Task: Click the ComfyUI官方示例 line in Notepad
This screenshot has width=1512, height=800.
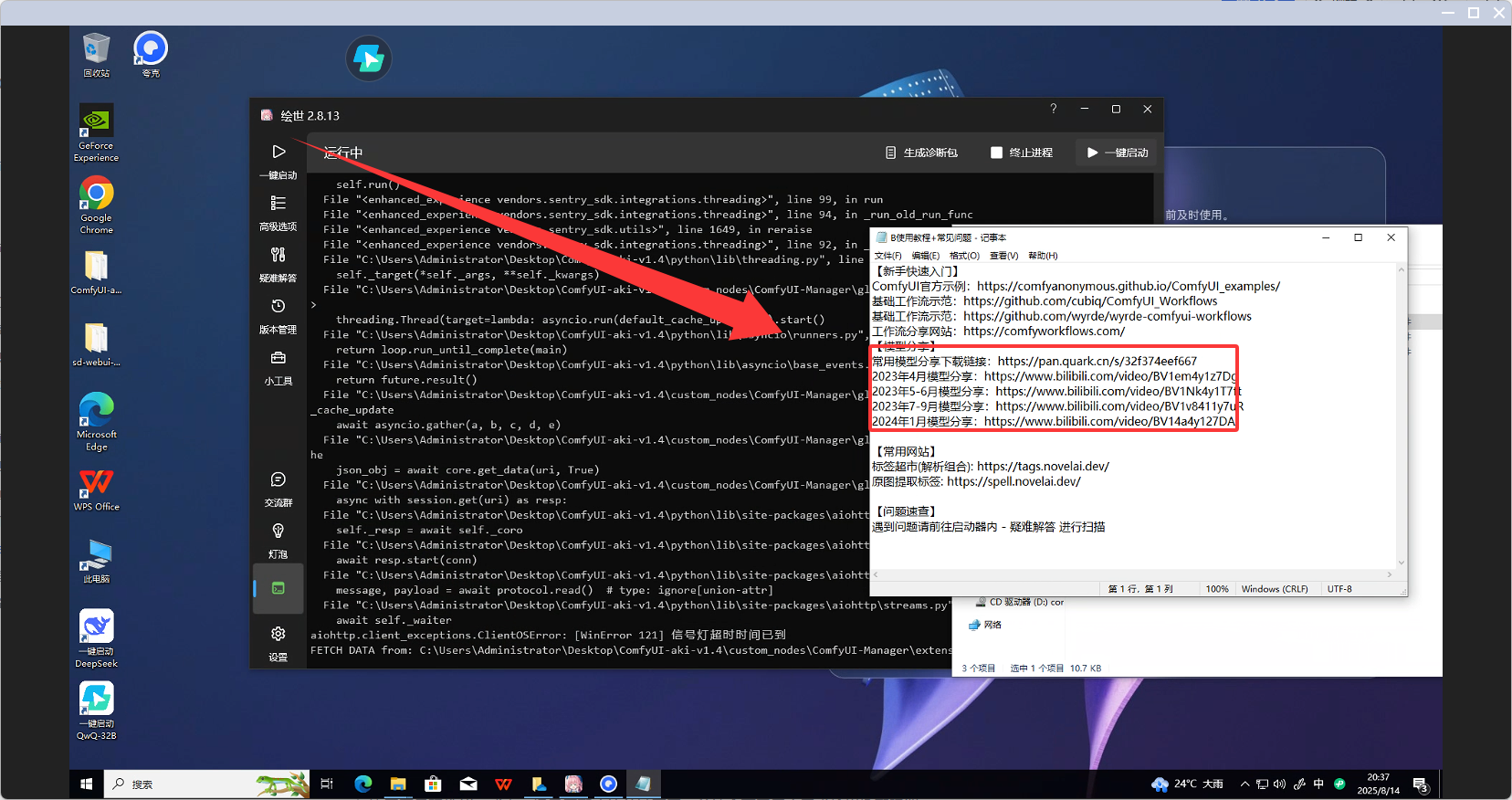Action: (x=1076, y=286)
